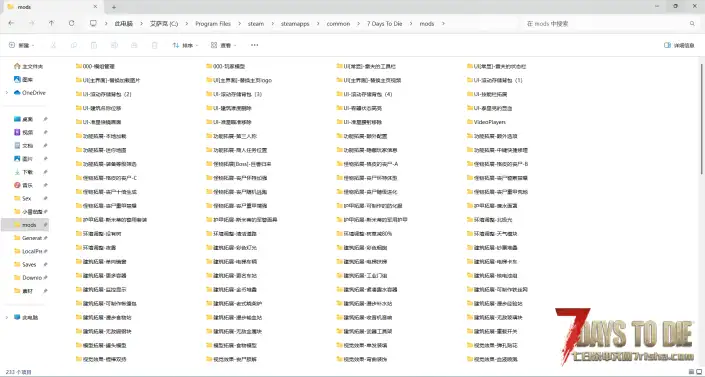Click the search magnifier icon
Image resolution: width=705 pixels, height=377 pixels.
point(692,23)
